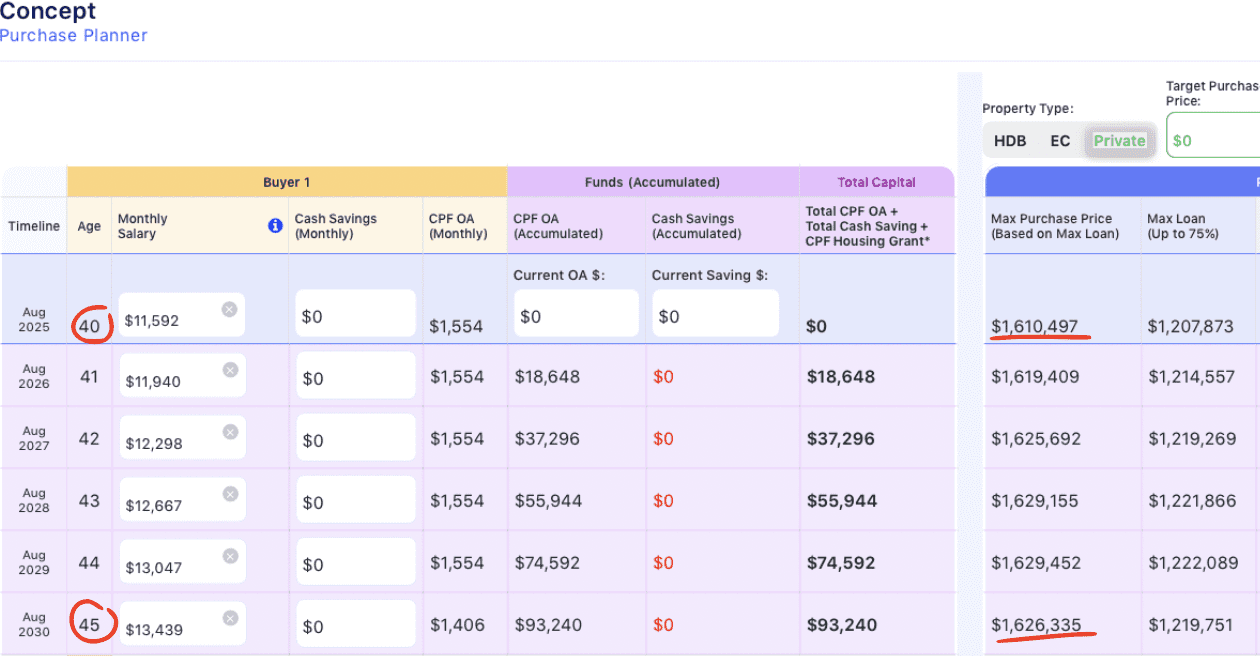
Task: Click the Target Purchase Price field
Action: [1215, 141]
